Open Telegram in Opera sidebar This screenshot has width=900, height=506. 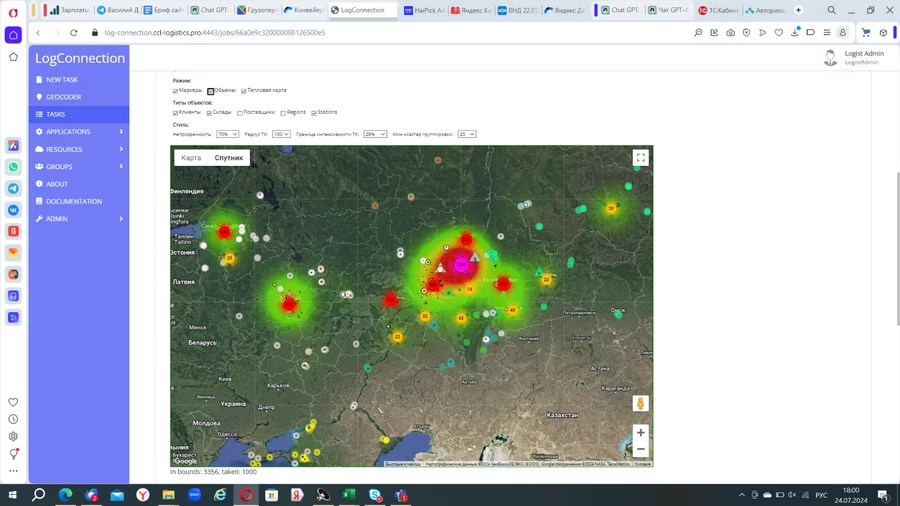click(14, 188)
